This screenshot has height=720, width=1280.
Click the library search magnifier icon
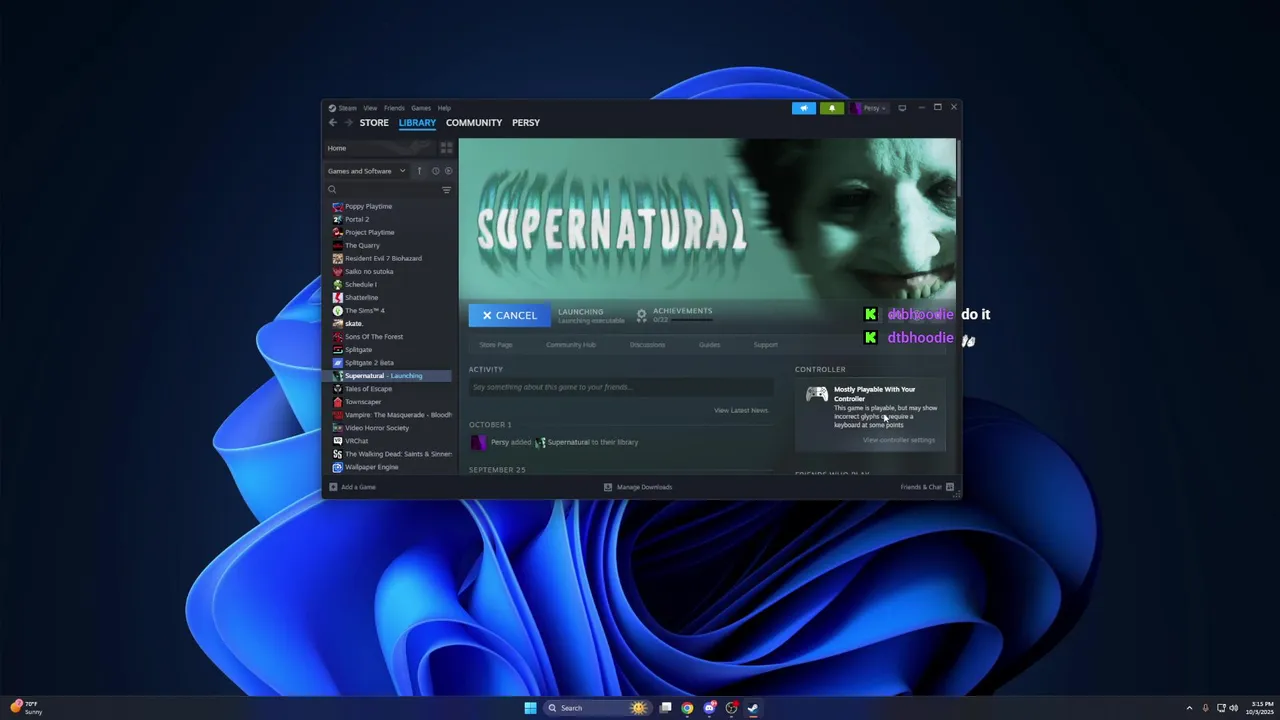pyautogui.click(x=332, y=190)
